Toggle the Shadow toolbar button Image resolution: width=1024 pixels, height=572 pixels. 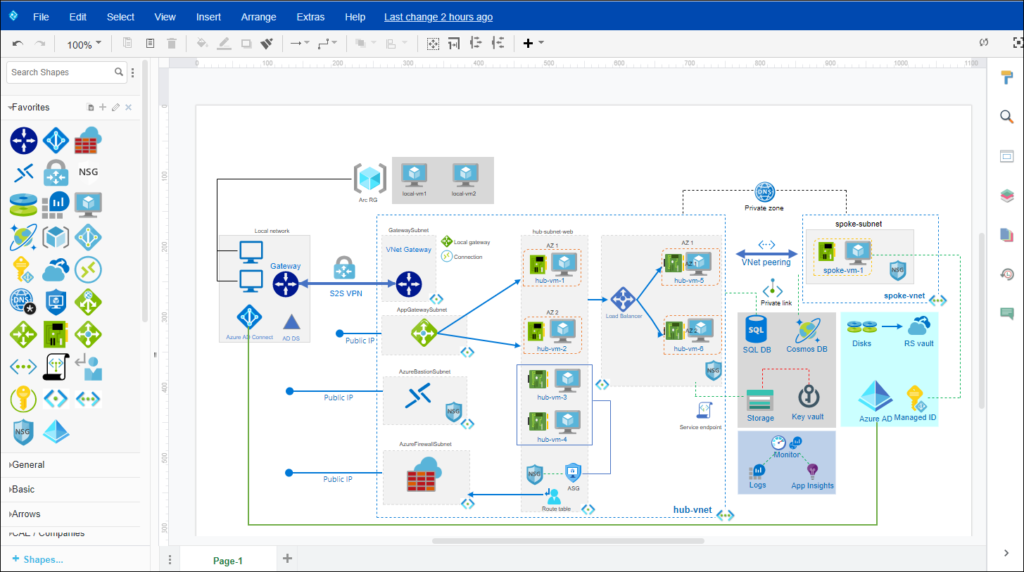(x=246, y=44)
